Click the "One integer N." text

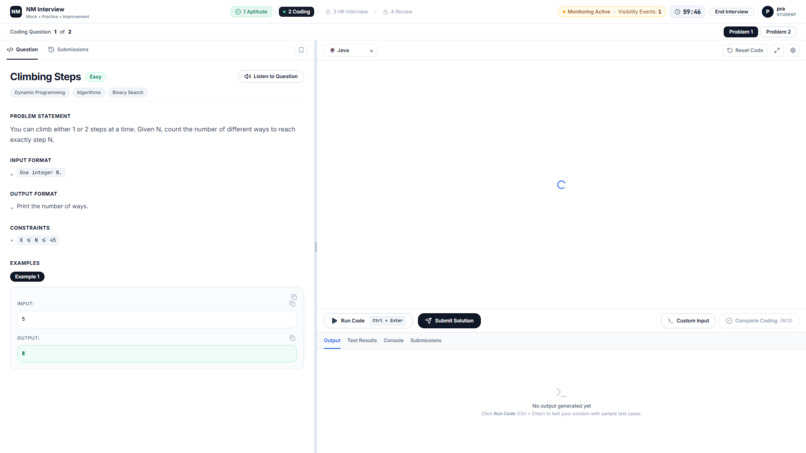[x=41, y=173]
